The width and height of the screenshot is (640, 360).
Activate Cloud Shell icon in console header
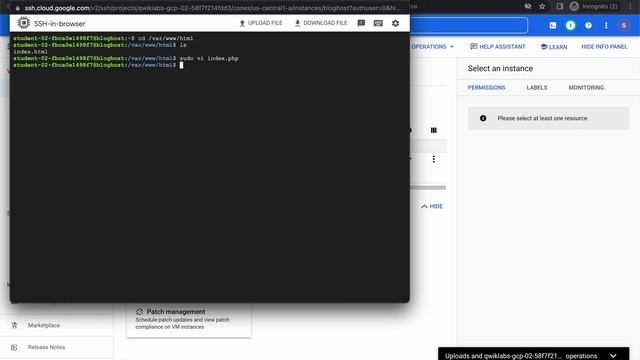pyautogui.click(x=553, y=25)
